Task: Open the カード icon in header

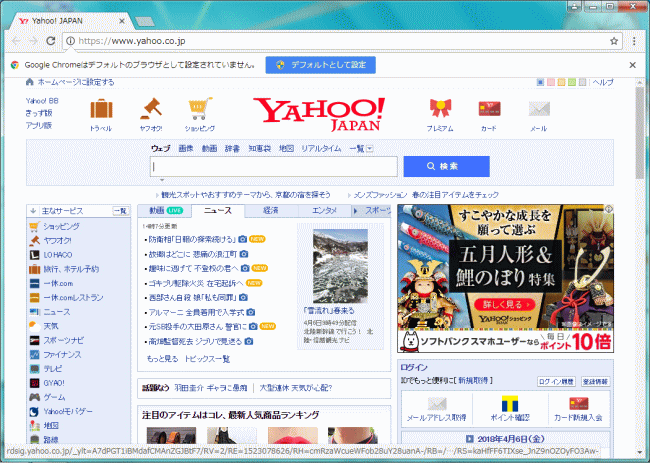Action: click(x=489, y=109)
